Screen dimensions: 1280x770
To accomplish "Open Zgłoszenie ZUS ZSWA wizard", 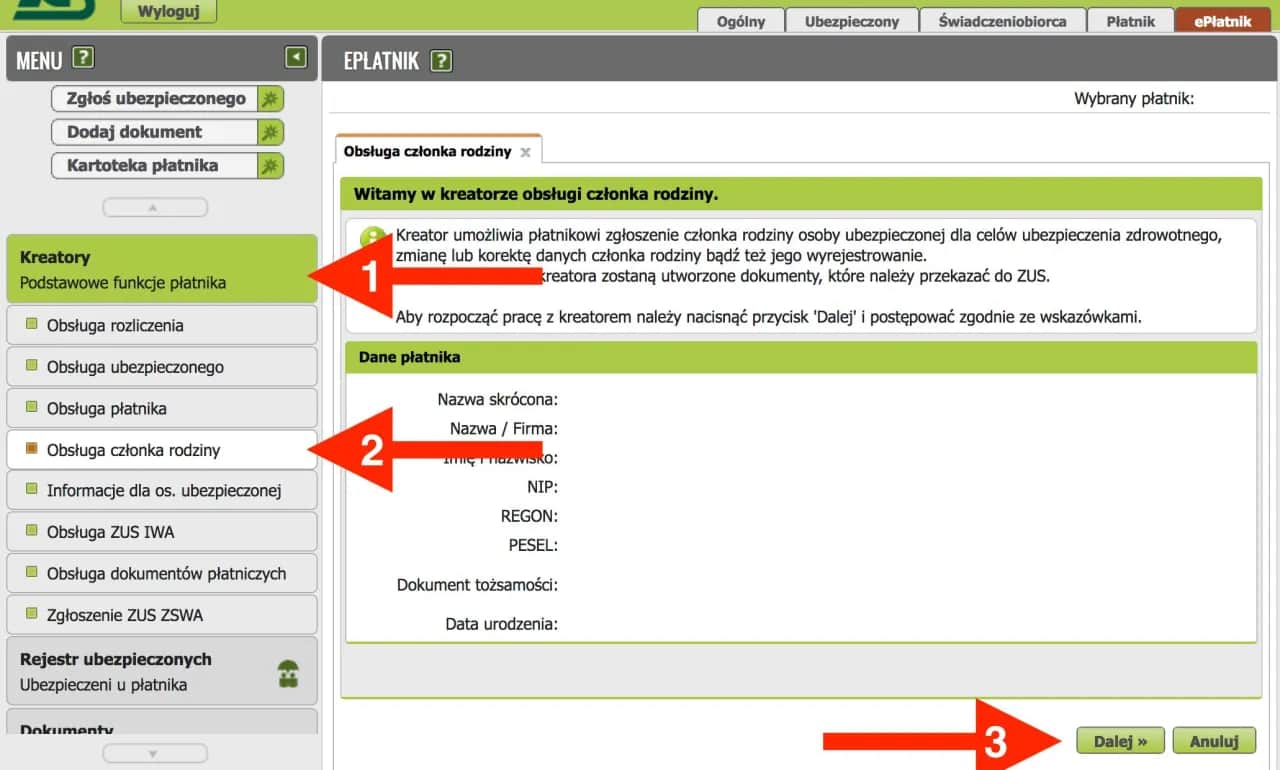I will 124,615.
